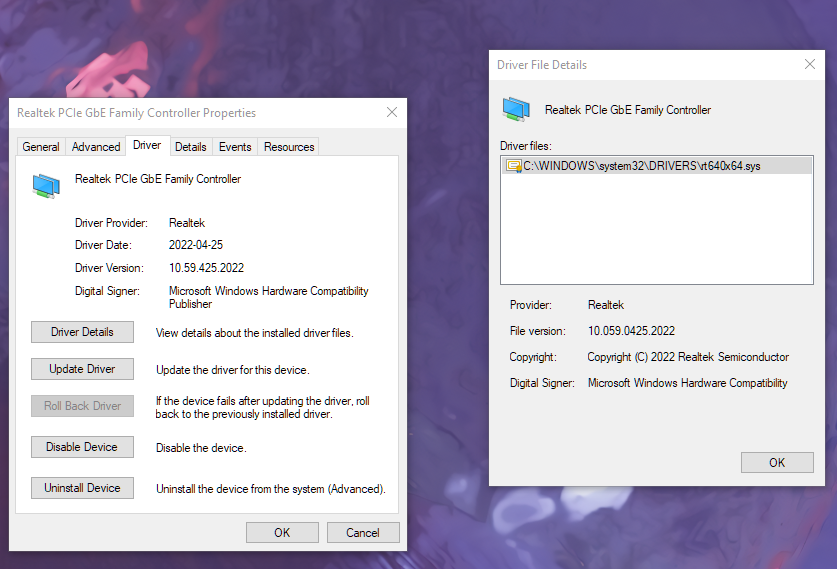Viewport: 837px width, 569px height.
Task: Click 'View details about the installed driver files.' text
Action: pyautogui.click(x=255, y=333)
